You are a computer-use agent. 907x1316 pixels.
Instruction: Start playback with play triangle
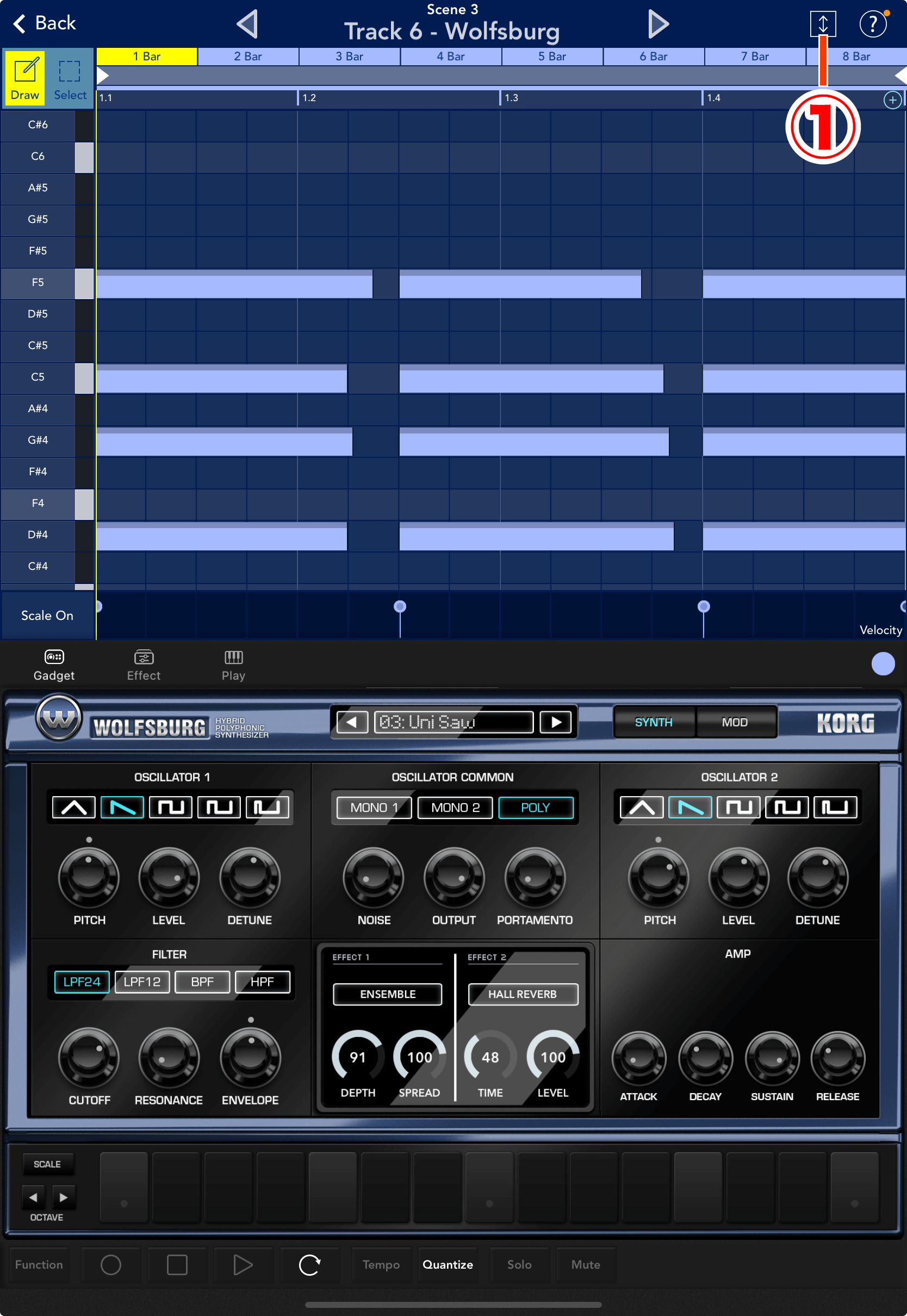click(243, 1264)
